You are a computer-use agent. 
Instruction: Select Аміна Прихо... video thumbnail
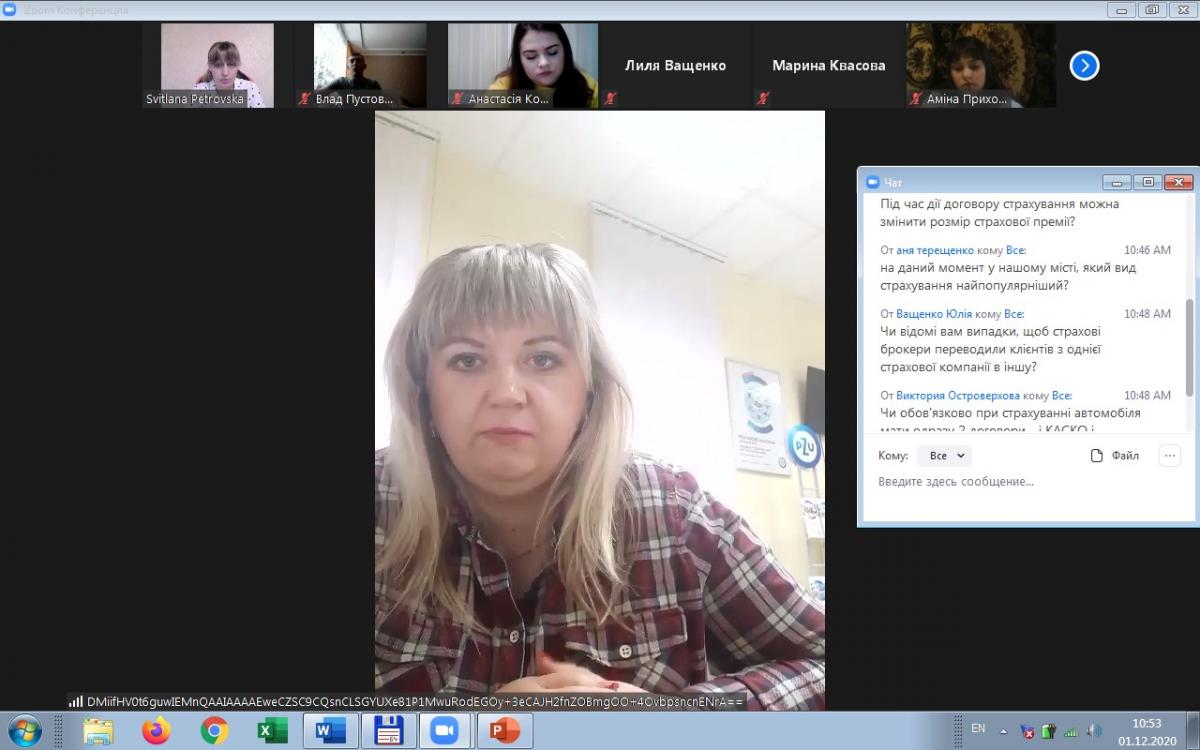click(982, 65)
